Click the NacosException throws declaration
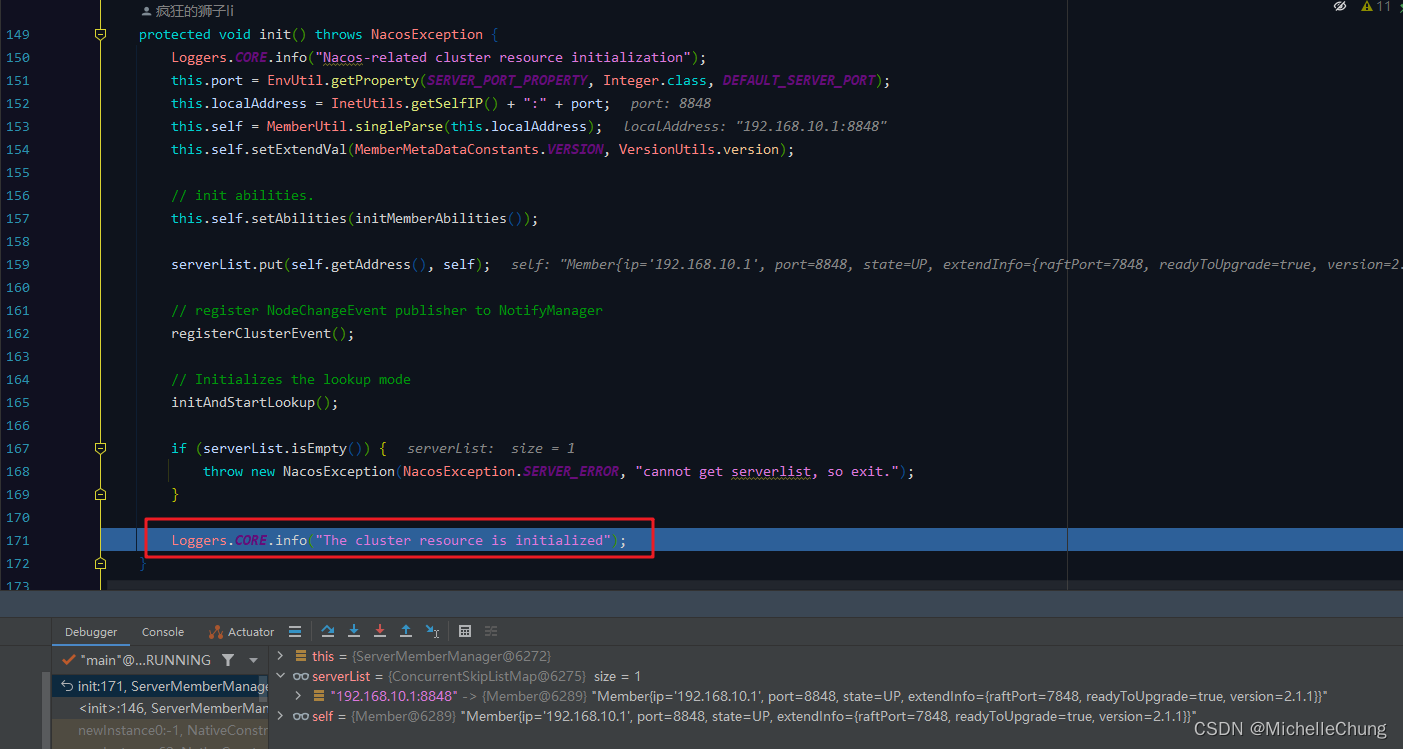The width and height of the screenshot is (1403, 749). click(427, 34)
